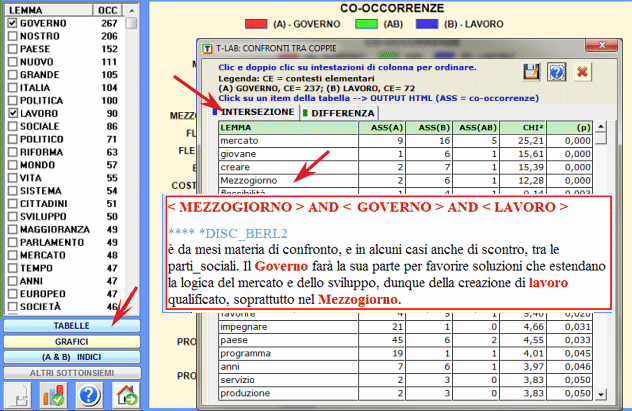This screenshot has height=411, width=632.
Task: Check the EUROPEO checkbox
Action: (12, 294)
